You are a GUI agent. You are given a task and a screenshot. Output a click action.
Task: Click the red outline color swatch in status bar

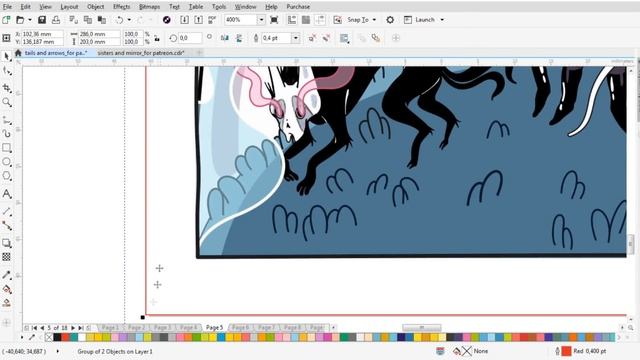(x=566, y=351)
